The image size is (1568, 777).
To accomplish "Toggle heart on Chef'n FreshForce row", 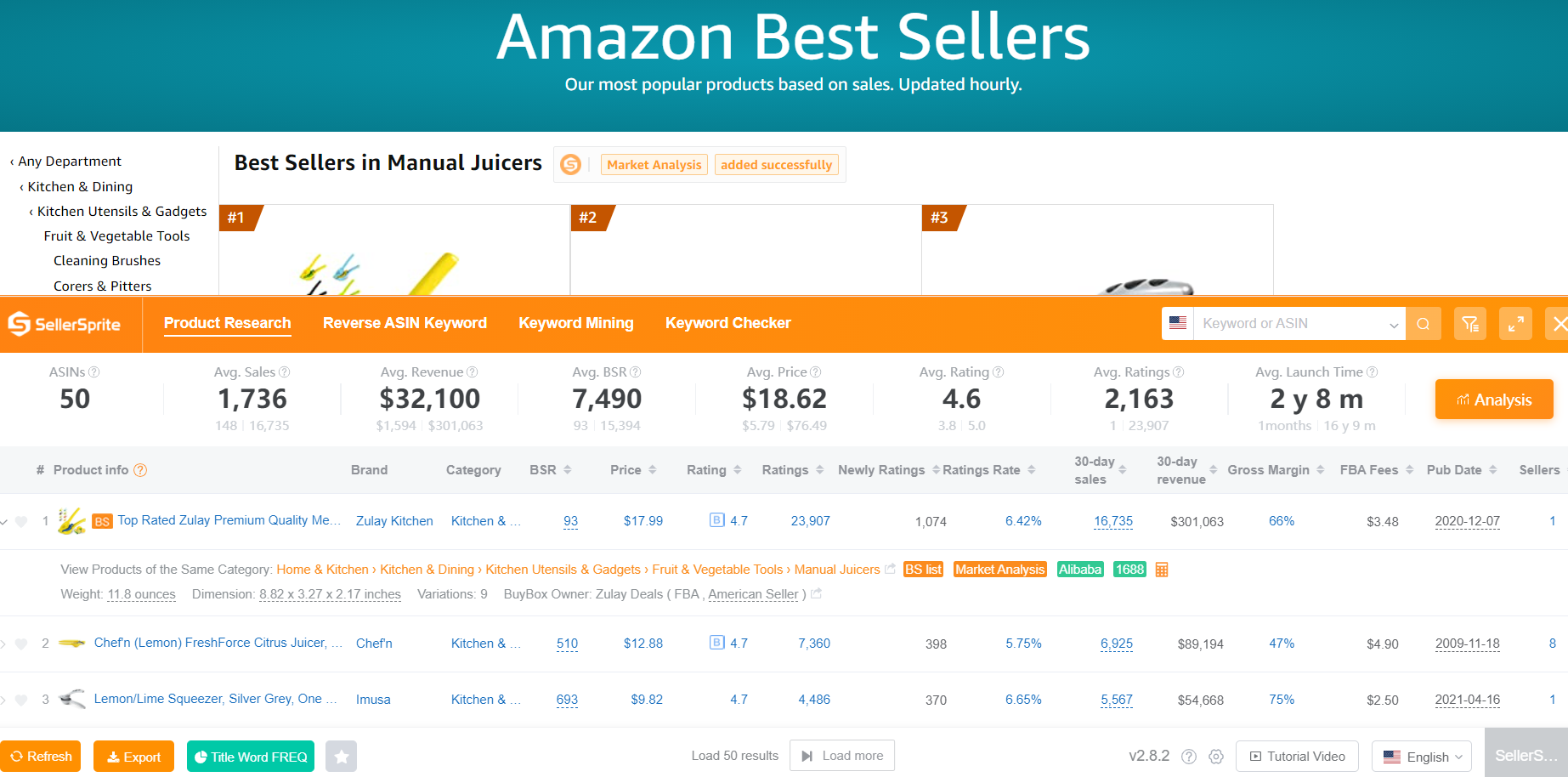I will (x=22, y=644).
